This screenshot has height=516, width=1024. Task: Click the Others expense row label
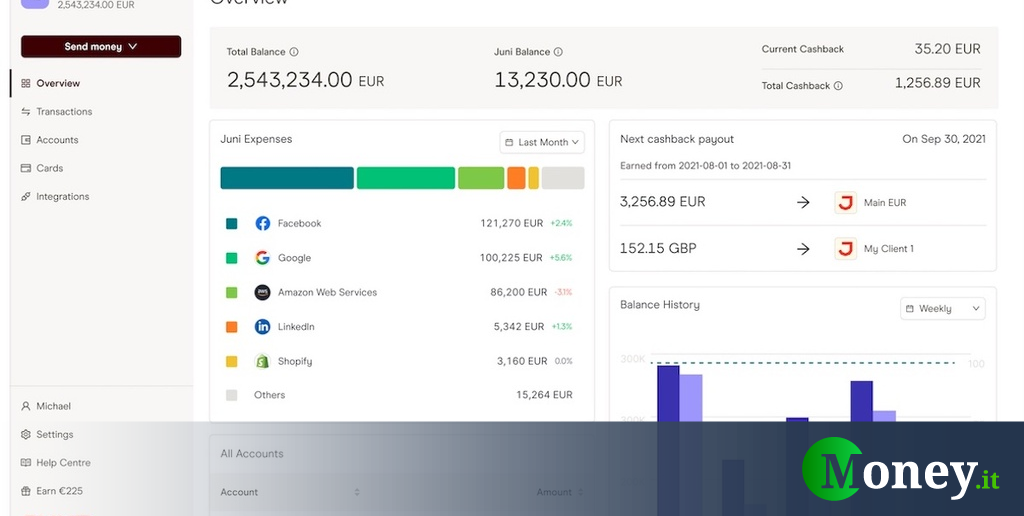[270, 395]
